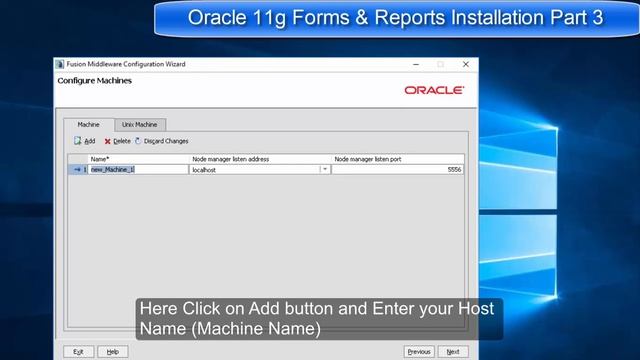Click the Help button
Image resolution: width=640 pixels, height=360 pixels.
click(x=113, y=351)
